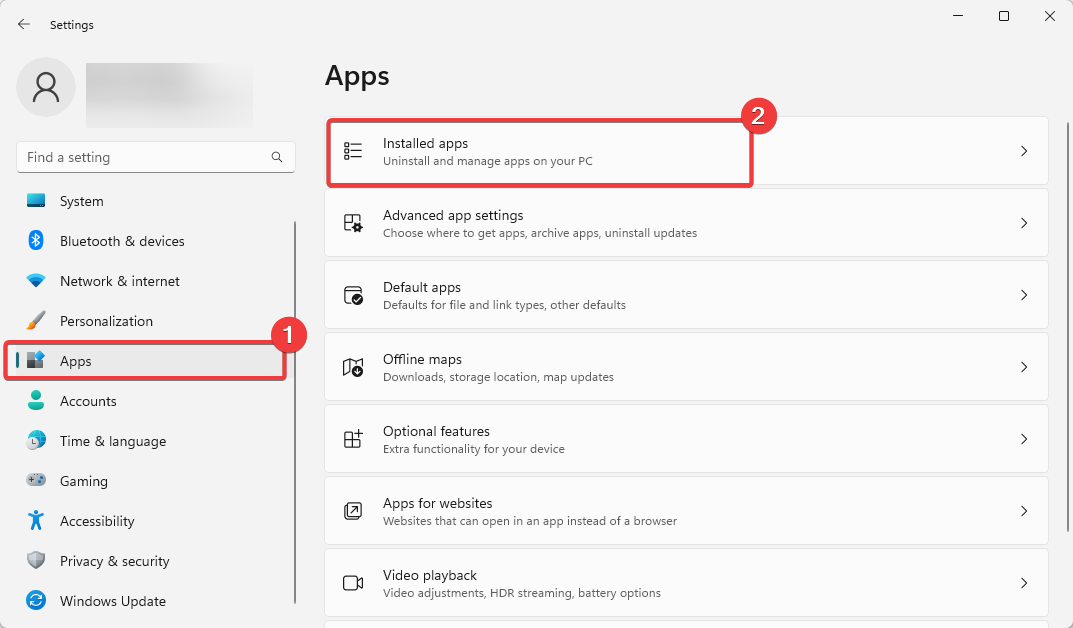The width and height of the screenshot is (1073, 628).
Task: Open System in the sidebar
Action: pos(81,201)
